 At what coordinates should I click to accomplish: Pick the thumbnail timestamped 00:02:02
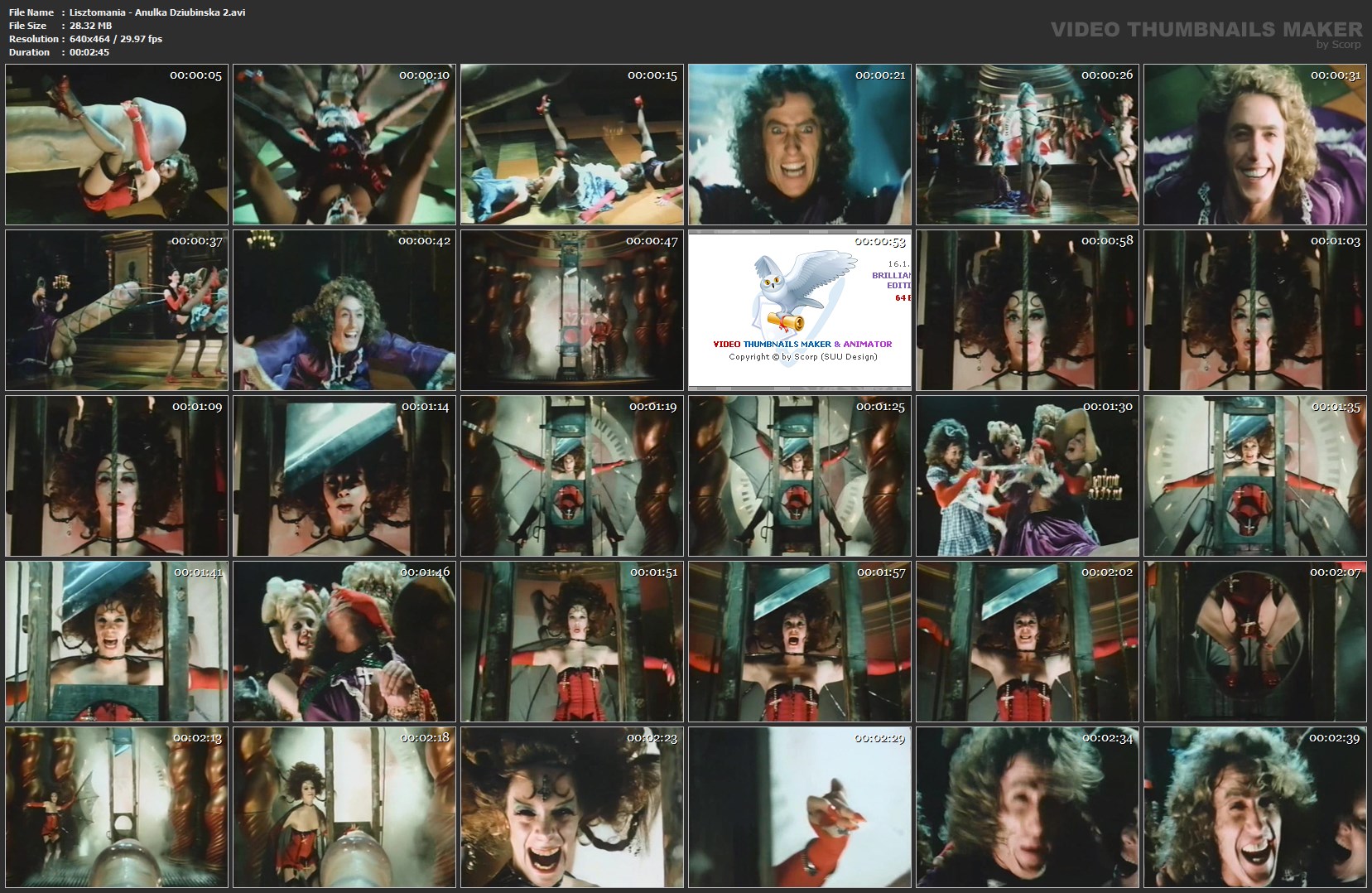(x=1028, y=641)
